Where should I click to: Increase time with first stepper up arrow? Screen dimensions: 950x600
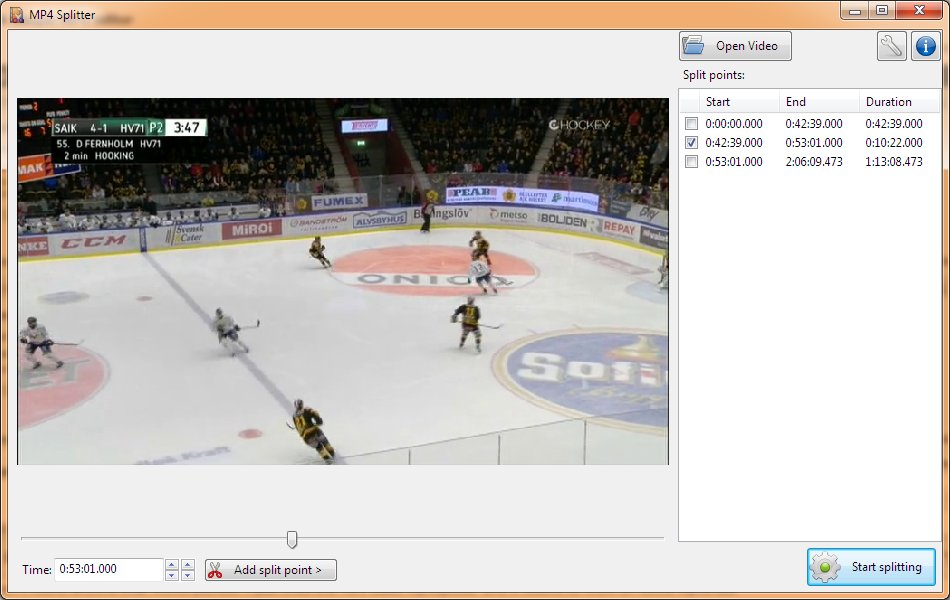(172, 565)
